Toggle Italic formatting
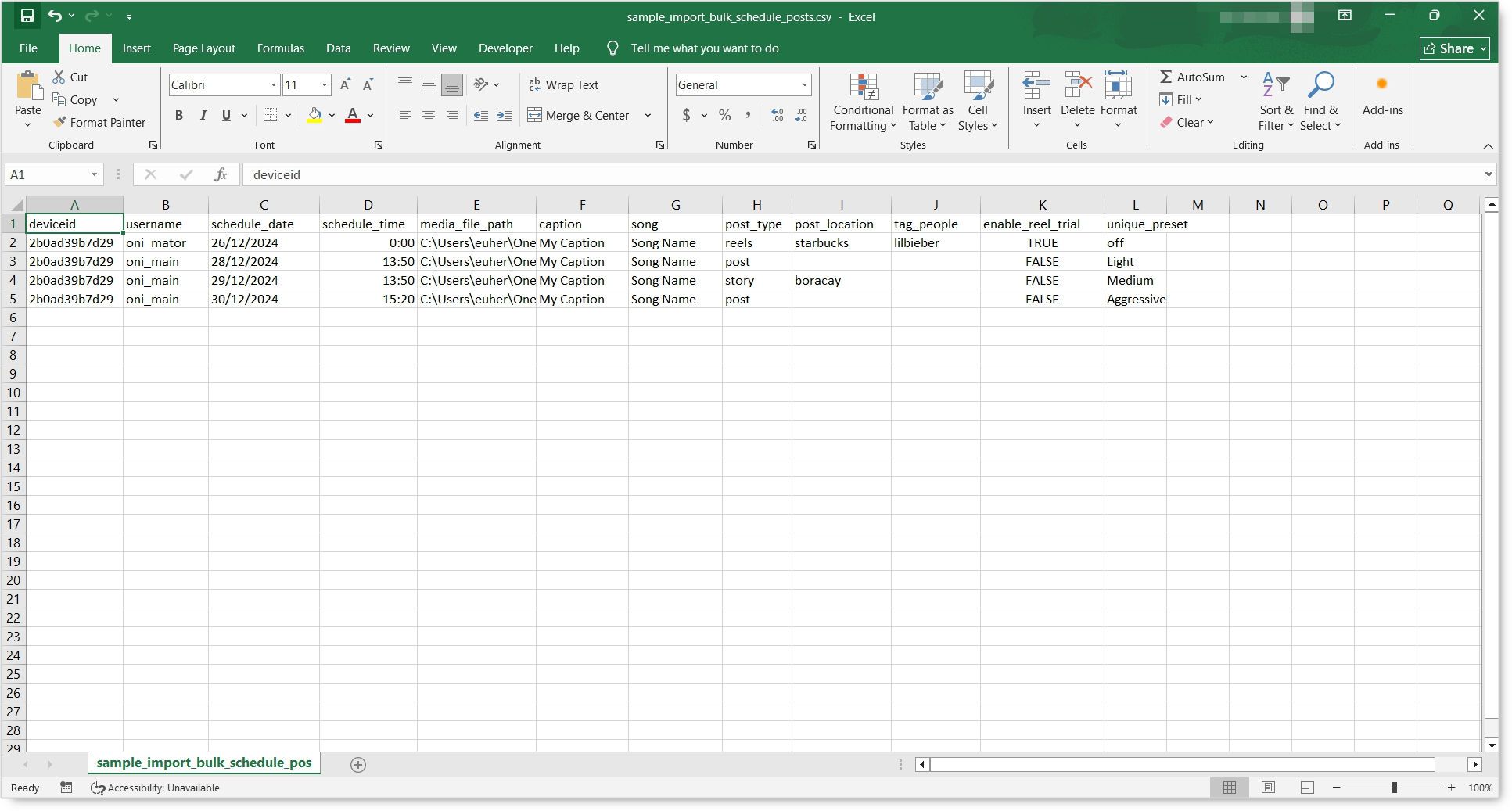This screenshot has width=1512, height=811. pyautogui.click(x=203, y=115)
